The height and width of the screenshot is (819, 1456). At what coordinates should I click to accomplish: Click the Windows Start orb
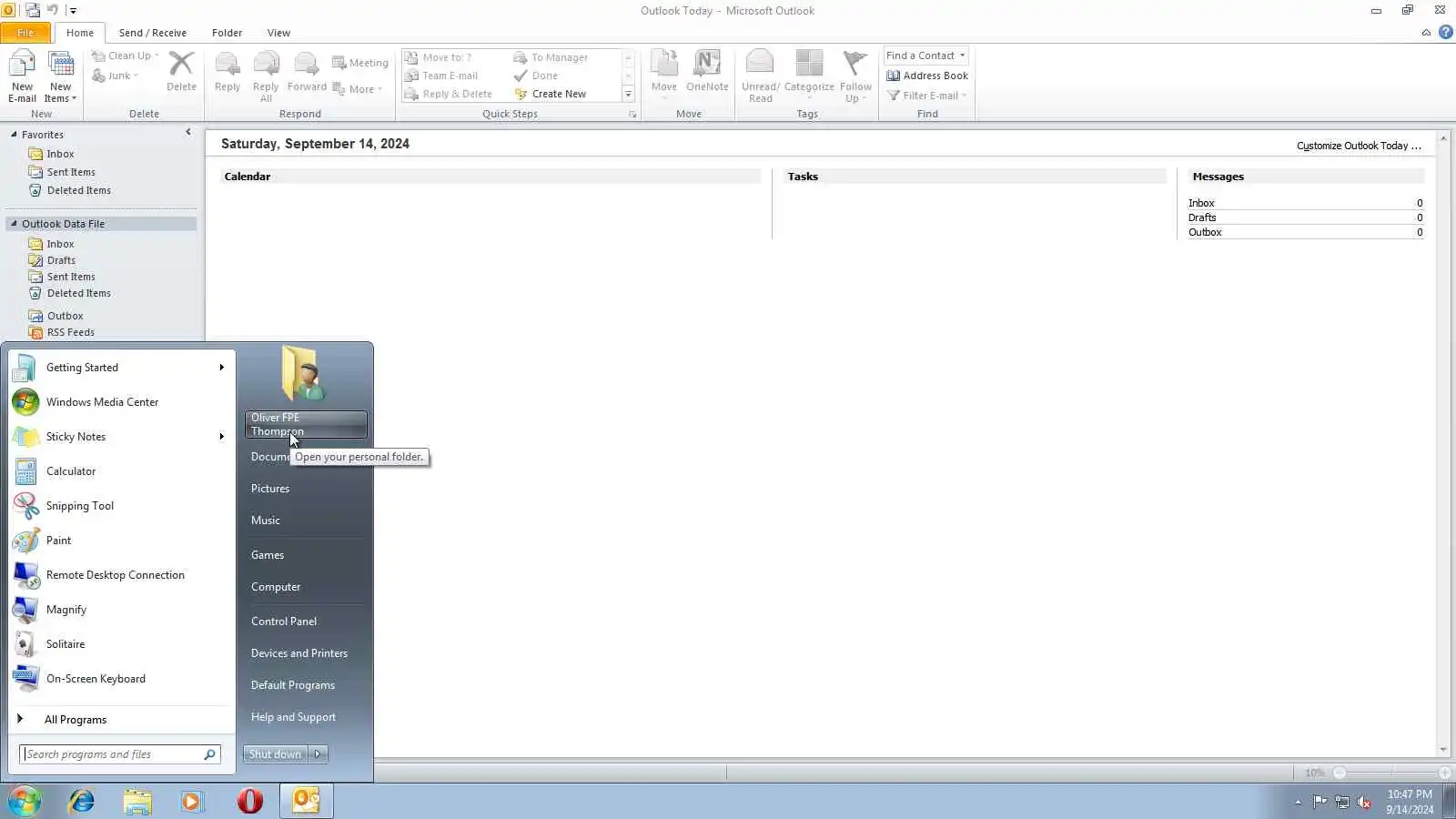pyautogui.click(x=25, y=801)
